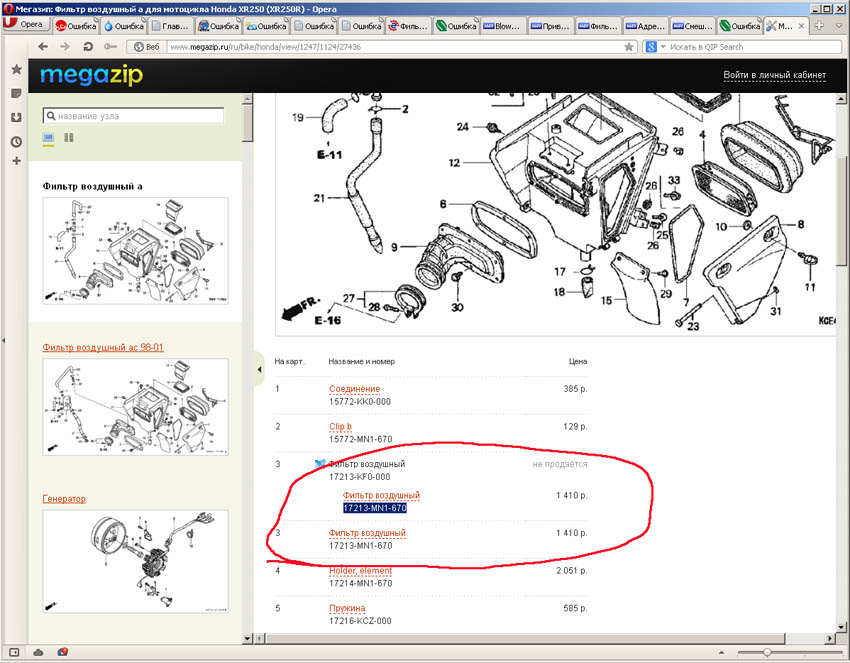Open the downloads panel in sidebar

click(16, 117)
